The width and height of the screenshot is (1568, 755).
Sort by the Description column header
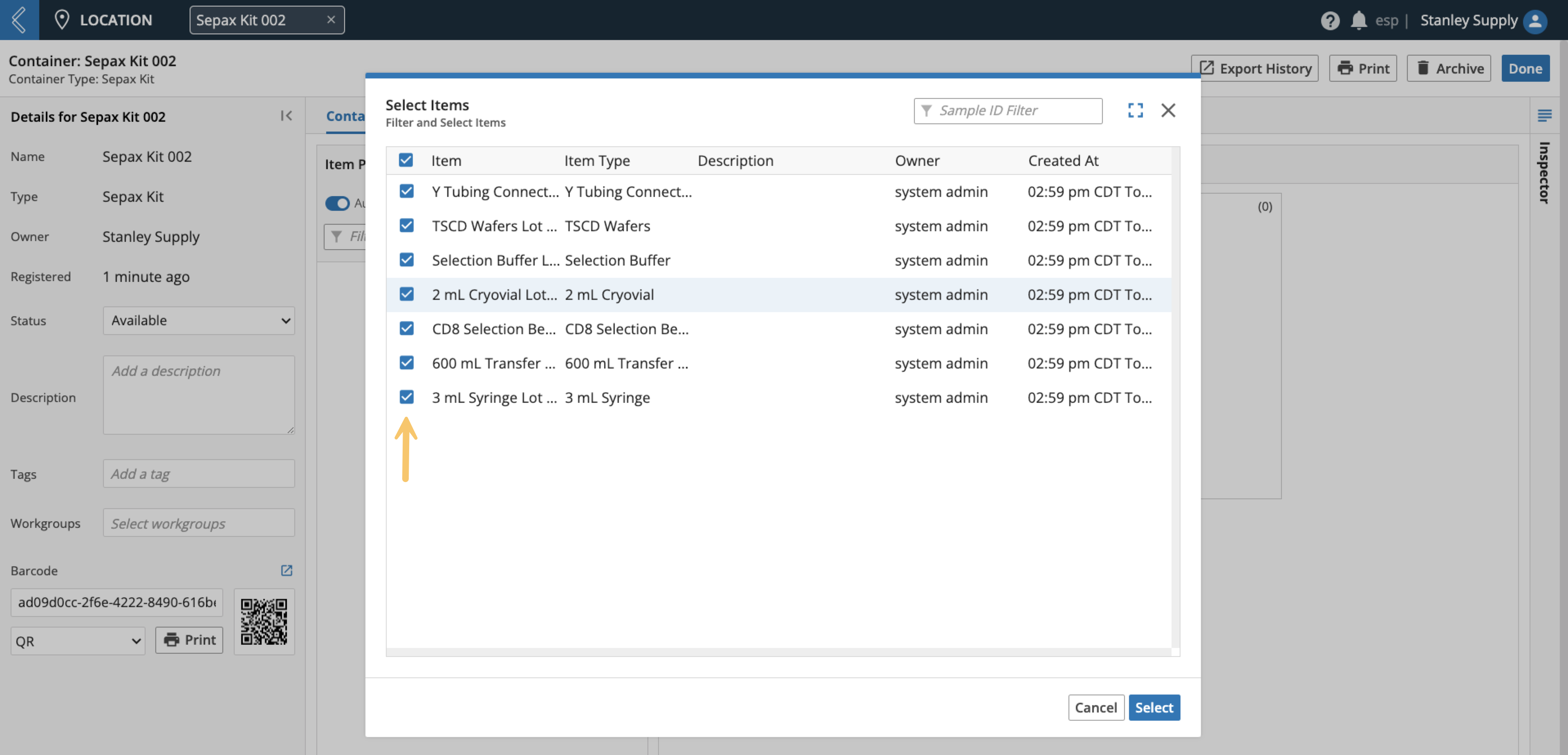735,161
